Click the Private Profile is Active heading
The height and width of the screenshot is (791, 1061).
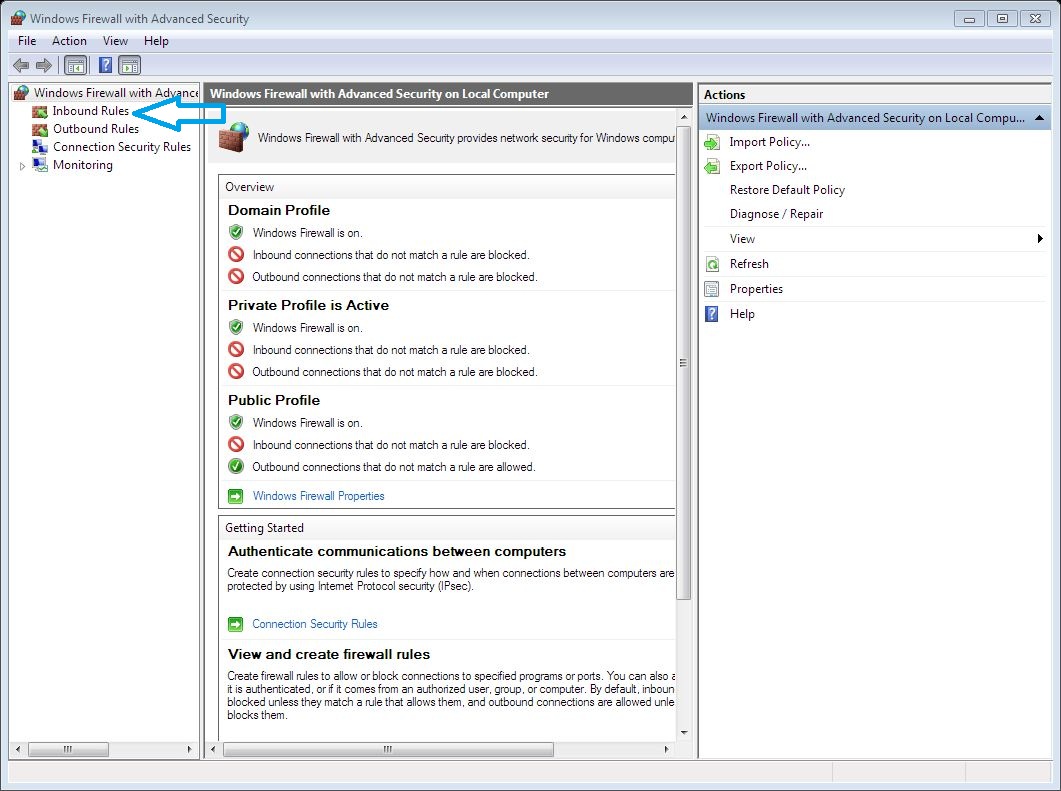point(309,305)
